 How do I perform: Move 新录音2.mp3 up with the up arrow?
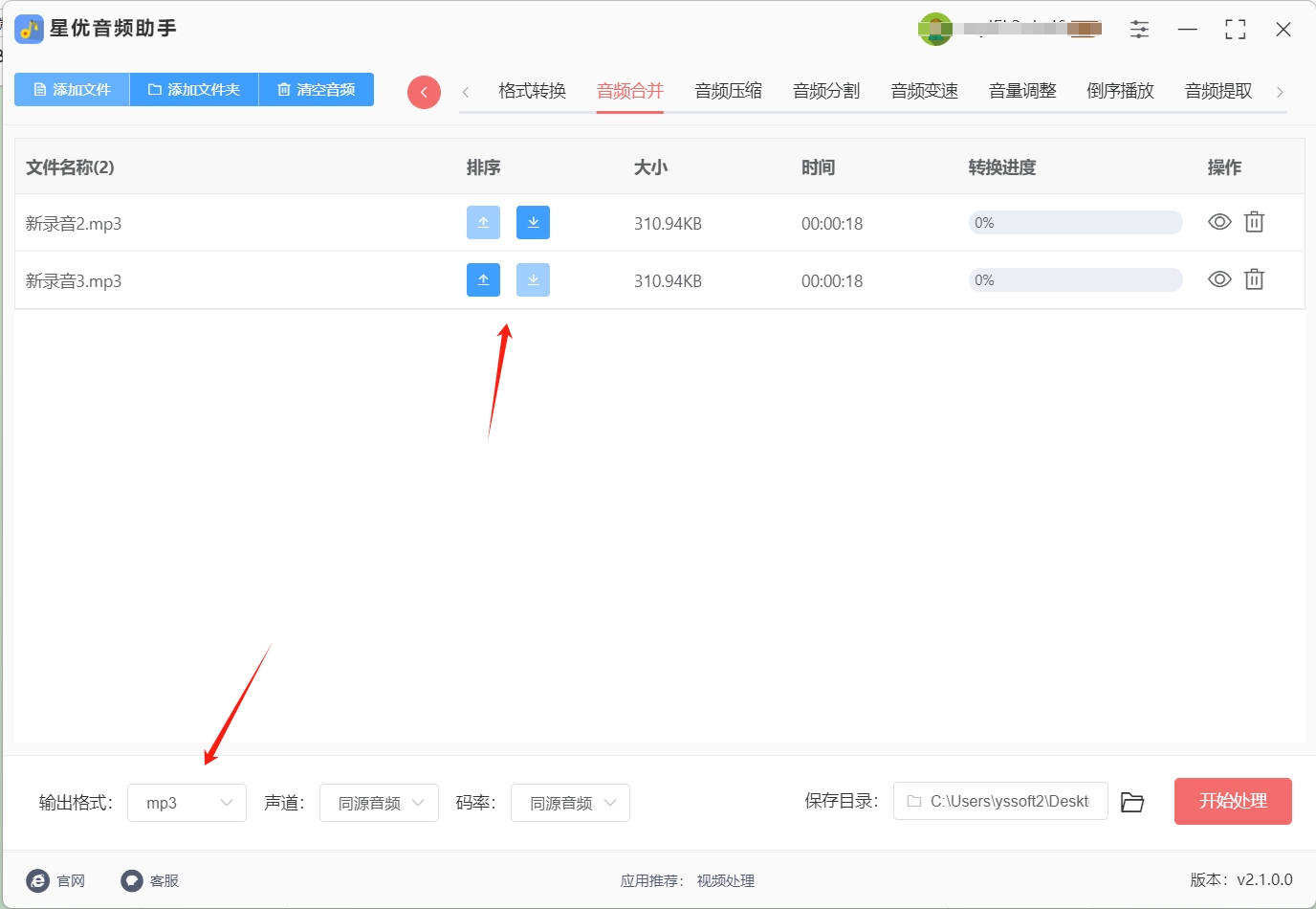[x=483, y=223]
